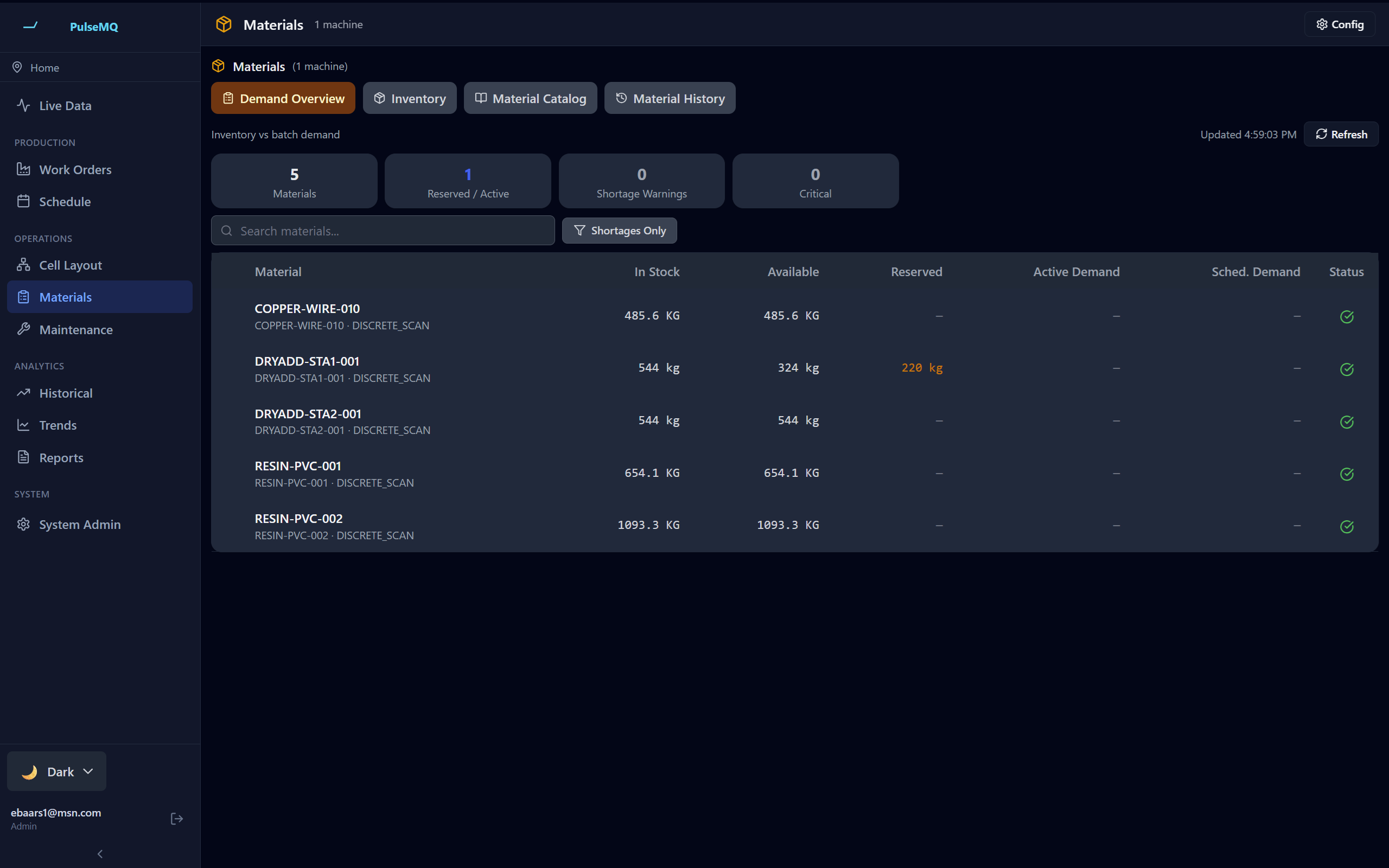
Task: Click the Trends chart icon
Action: point(23,425)
